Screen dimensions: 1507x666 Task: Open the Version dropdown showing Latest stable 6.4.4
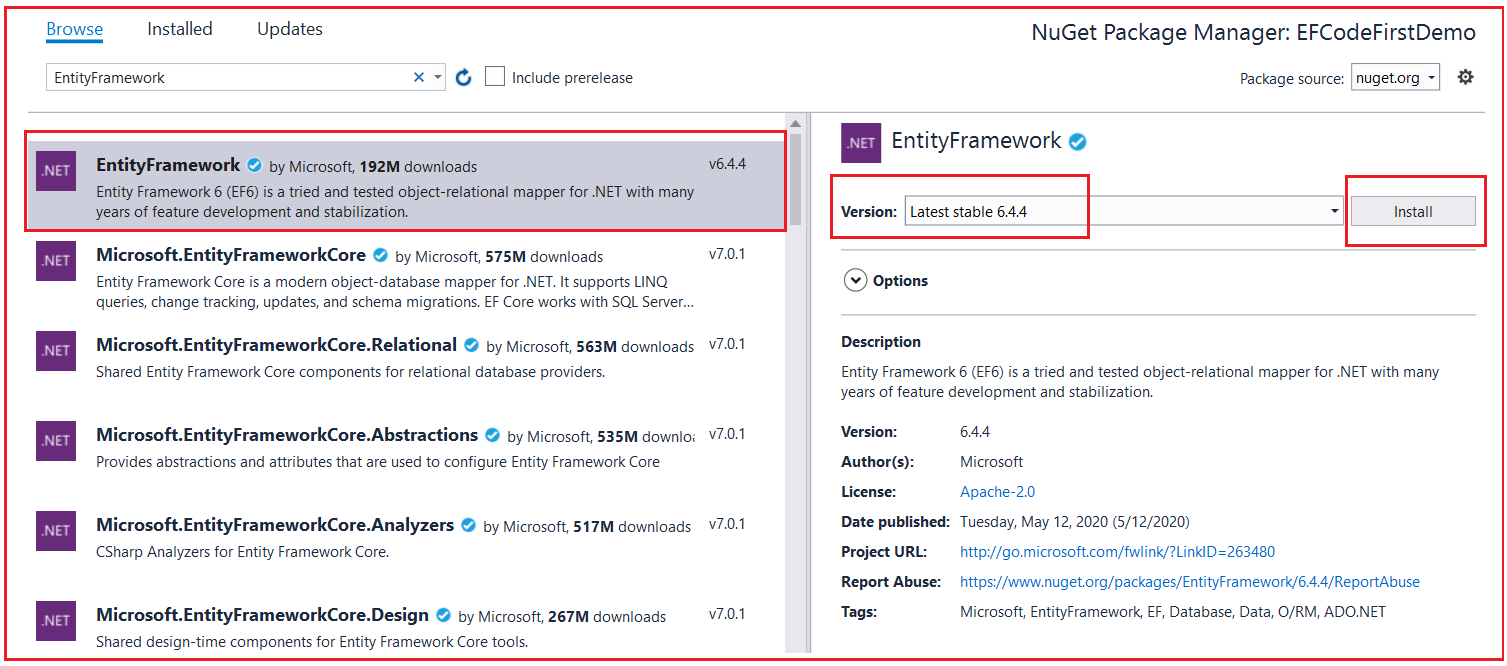pyautogui.click(x=1120, y=211)
